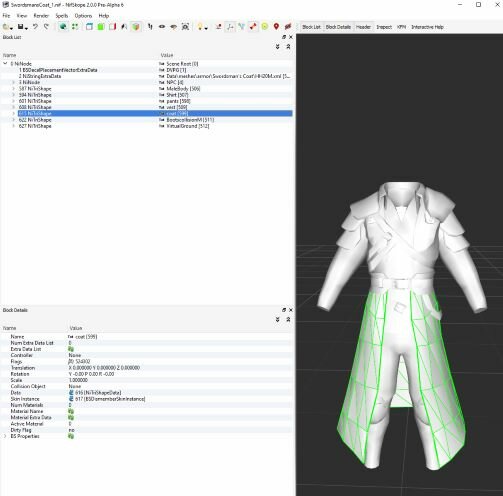Select the 2 NiStringExtraData row

click(x=147, y=76)
